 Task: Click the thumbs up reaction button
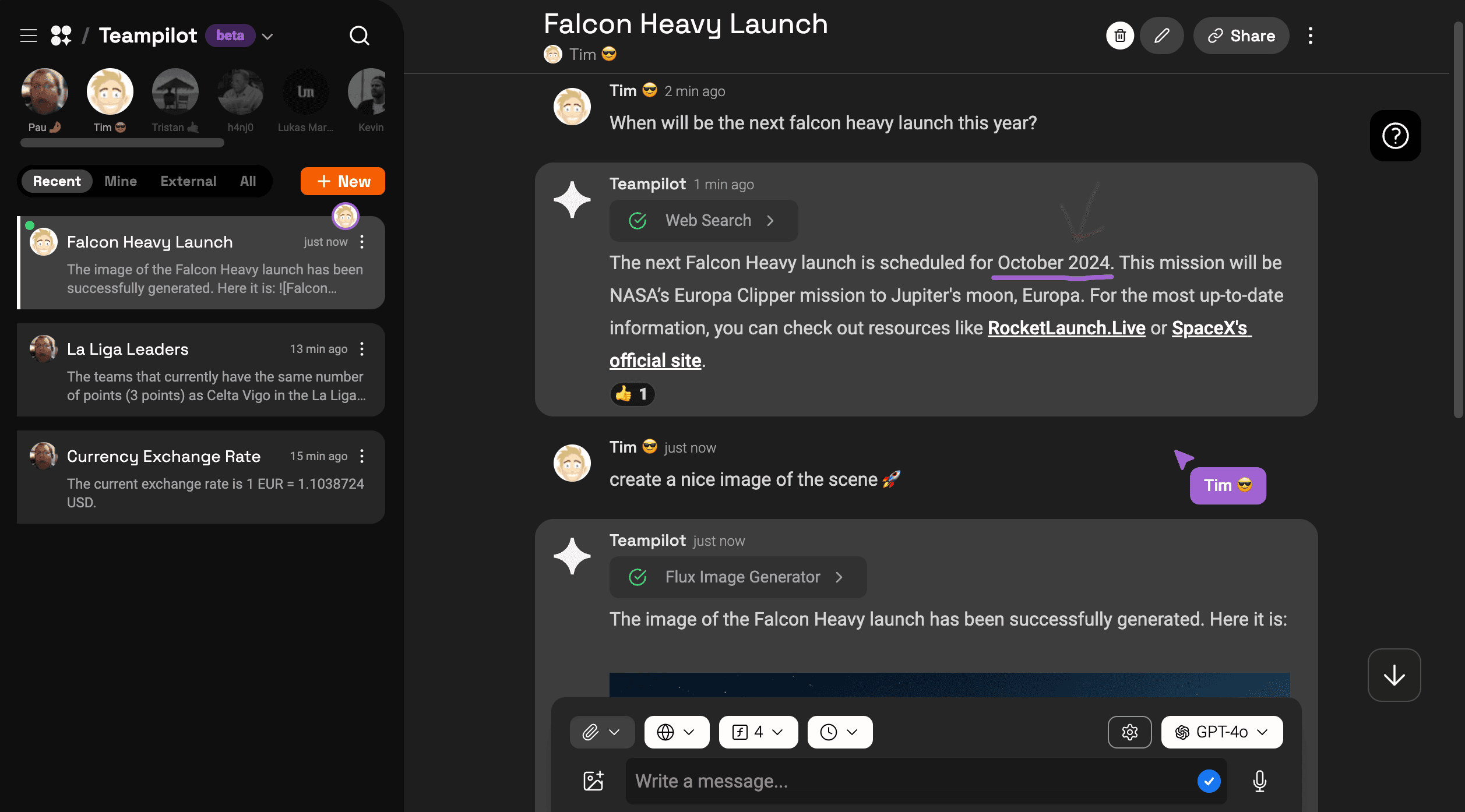click(632, 393)
